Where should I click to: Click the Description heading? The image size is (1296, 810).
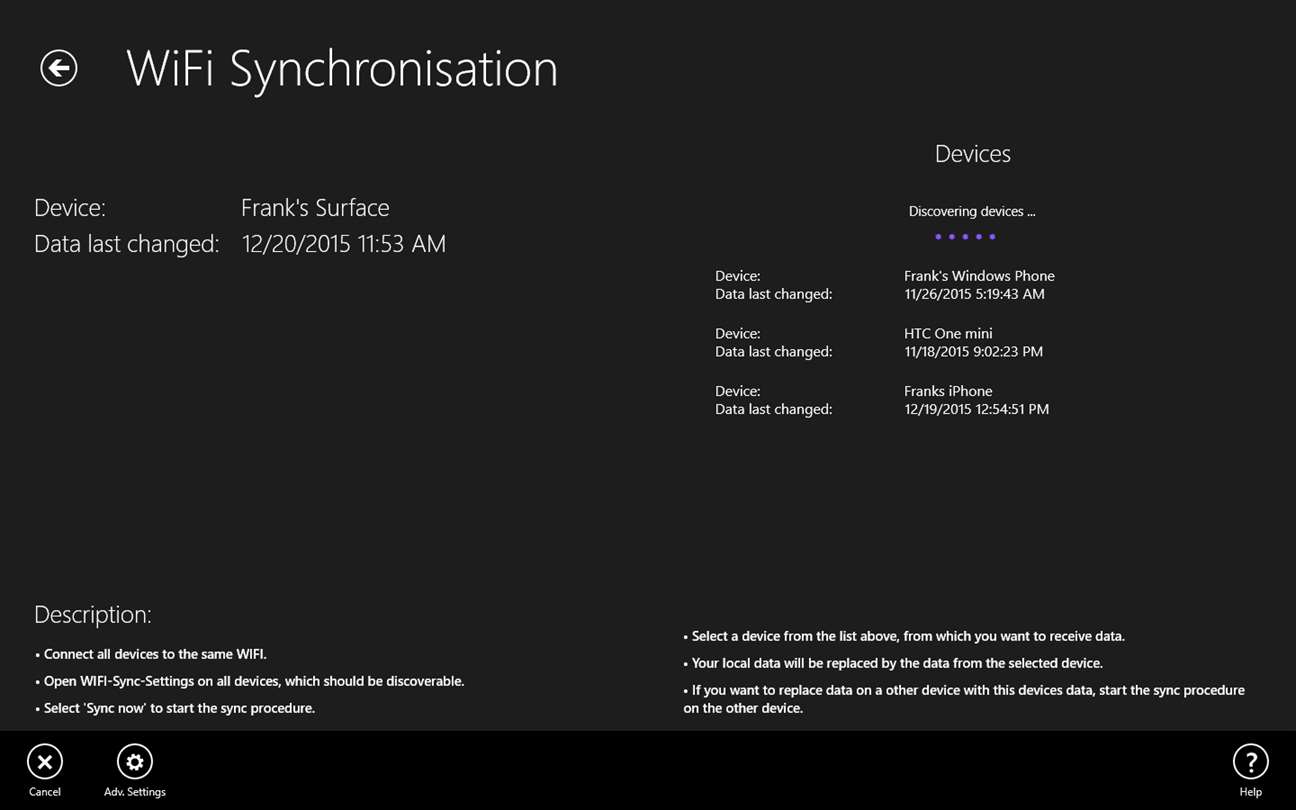click(93, 614)
